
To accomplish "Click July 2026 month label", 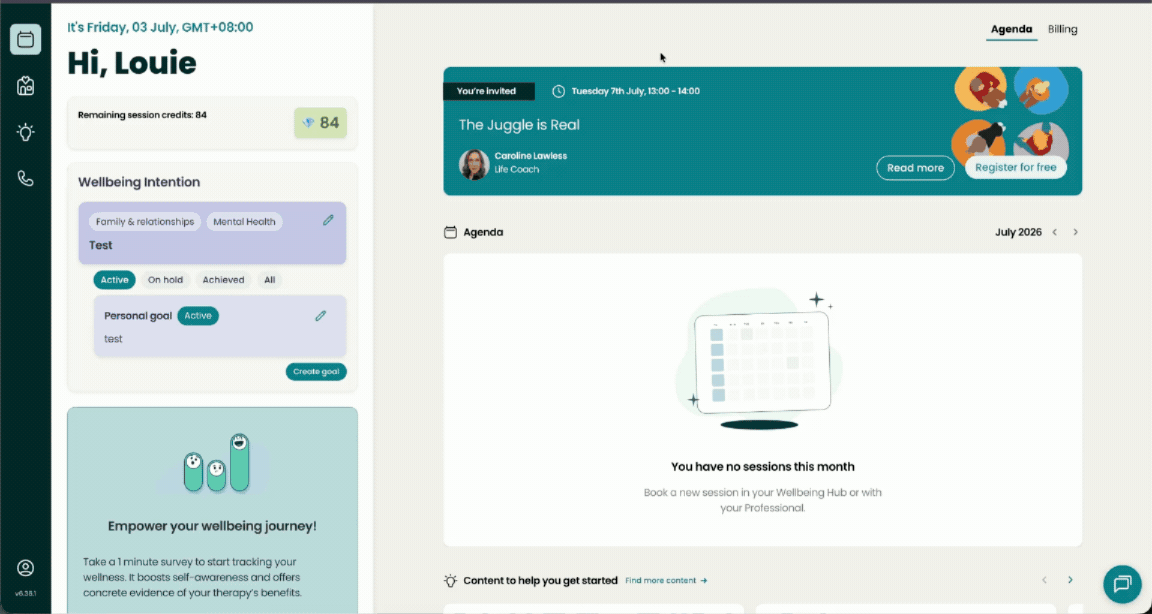I will [1018, 232].
